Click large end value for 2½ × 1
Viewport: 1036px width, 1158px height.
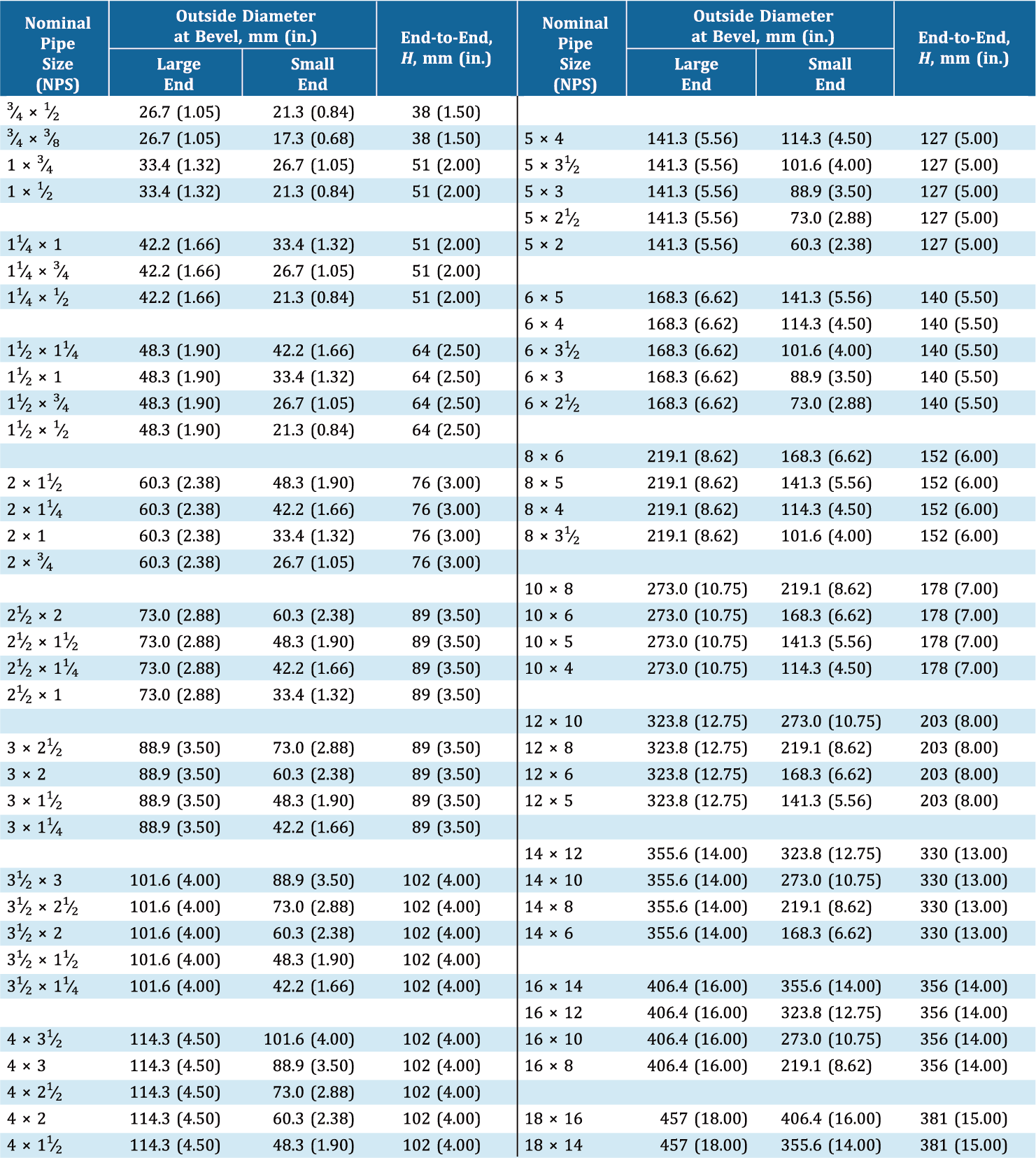180,695
